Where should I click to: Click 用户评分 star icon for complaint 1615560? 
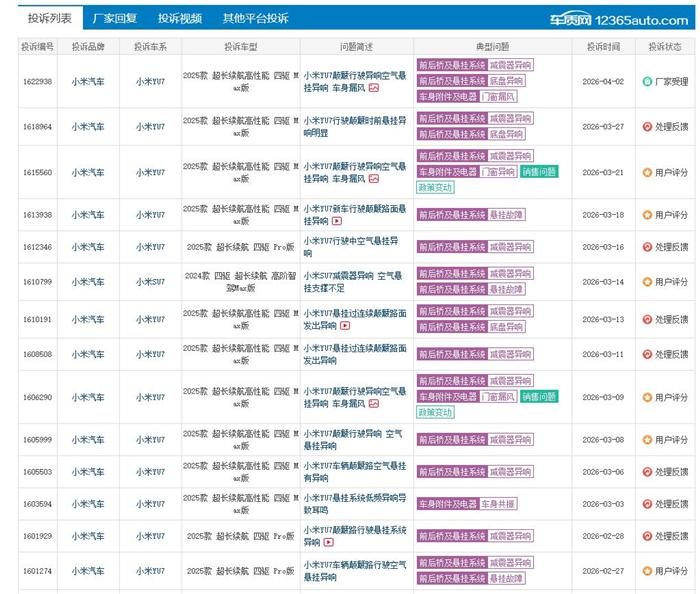coord(647,172)
